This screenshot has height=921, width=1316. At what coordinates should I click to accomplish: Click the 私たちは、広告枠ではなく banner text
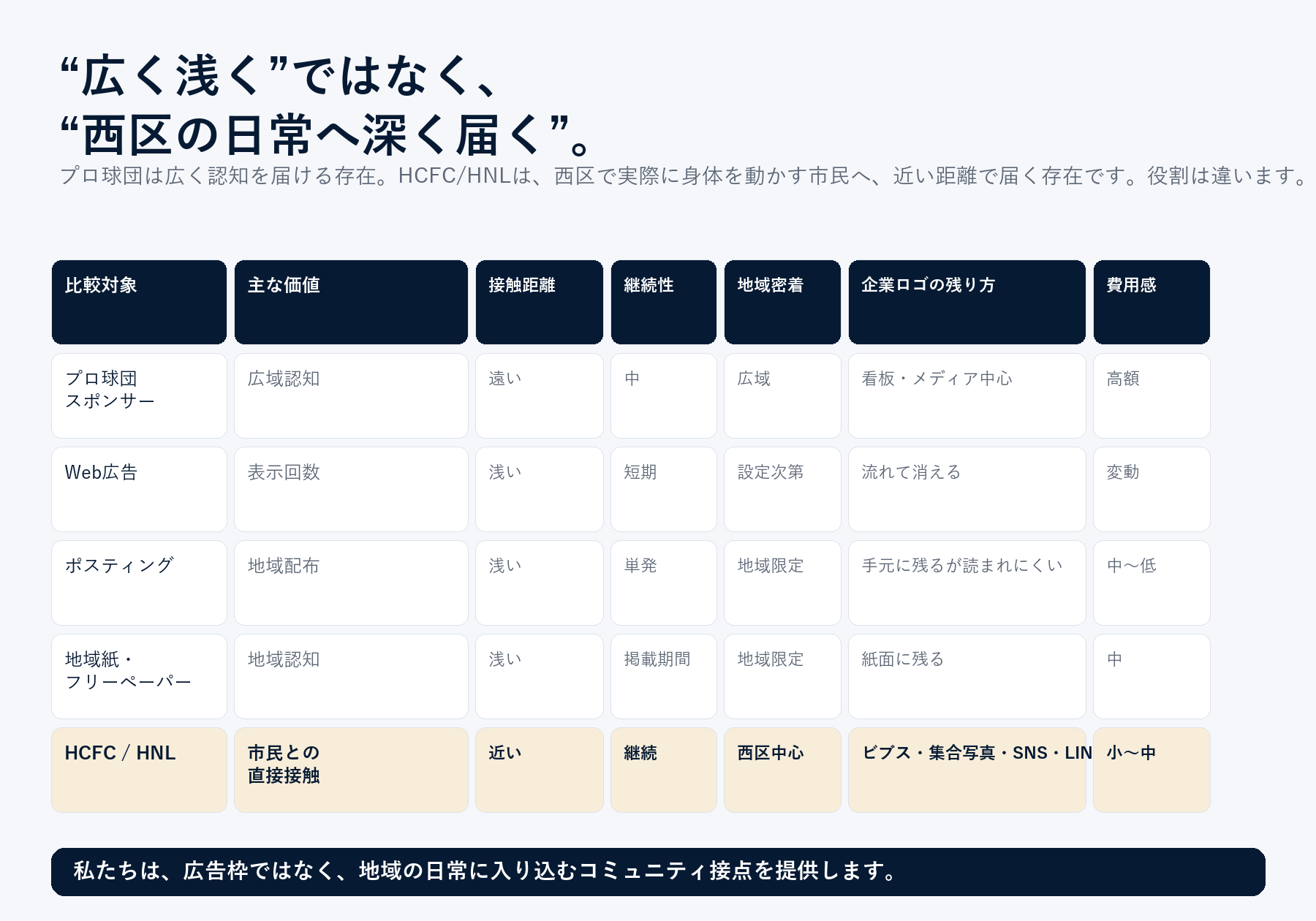pos(485,871)
